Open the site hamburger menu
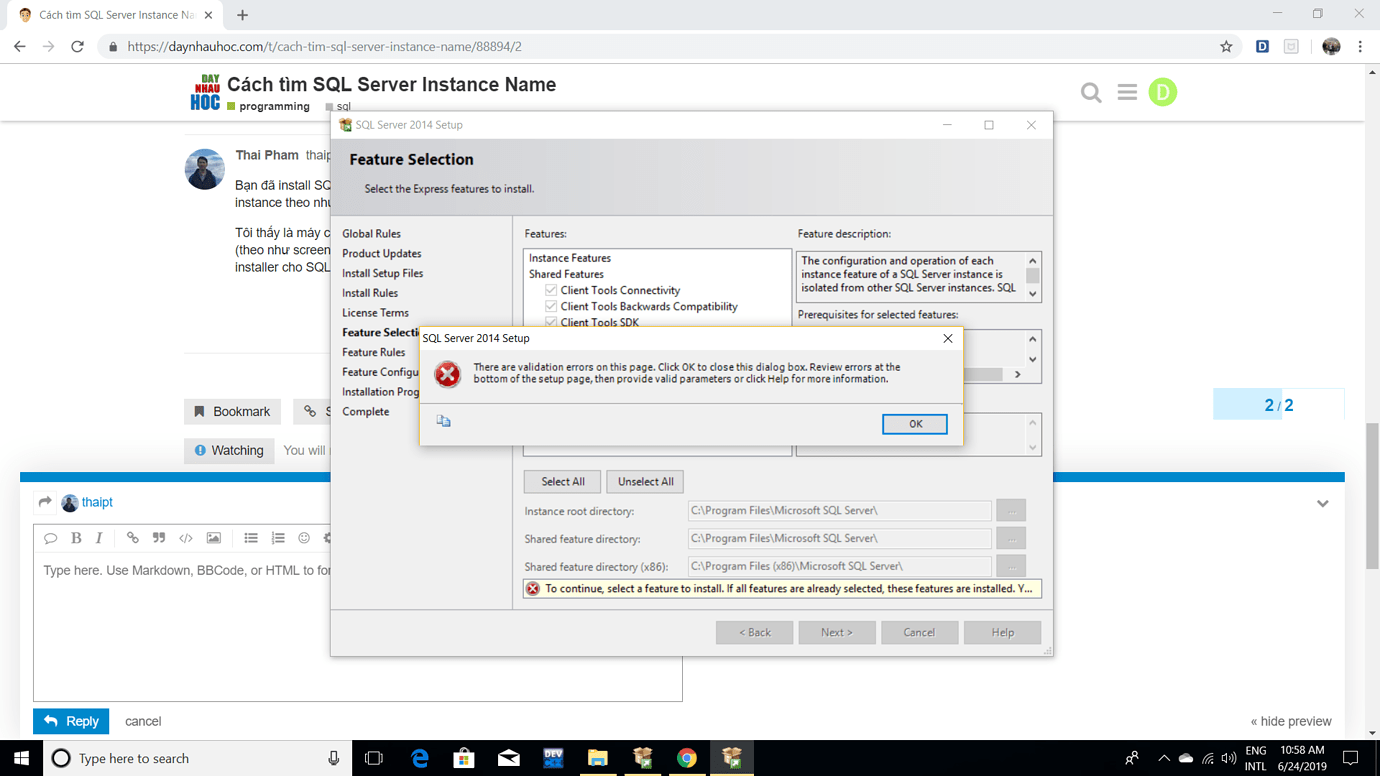Image resolution: width=1380 pixels, height=776 pixels. [x=1127, y=91]
